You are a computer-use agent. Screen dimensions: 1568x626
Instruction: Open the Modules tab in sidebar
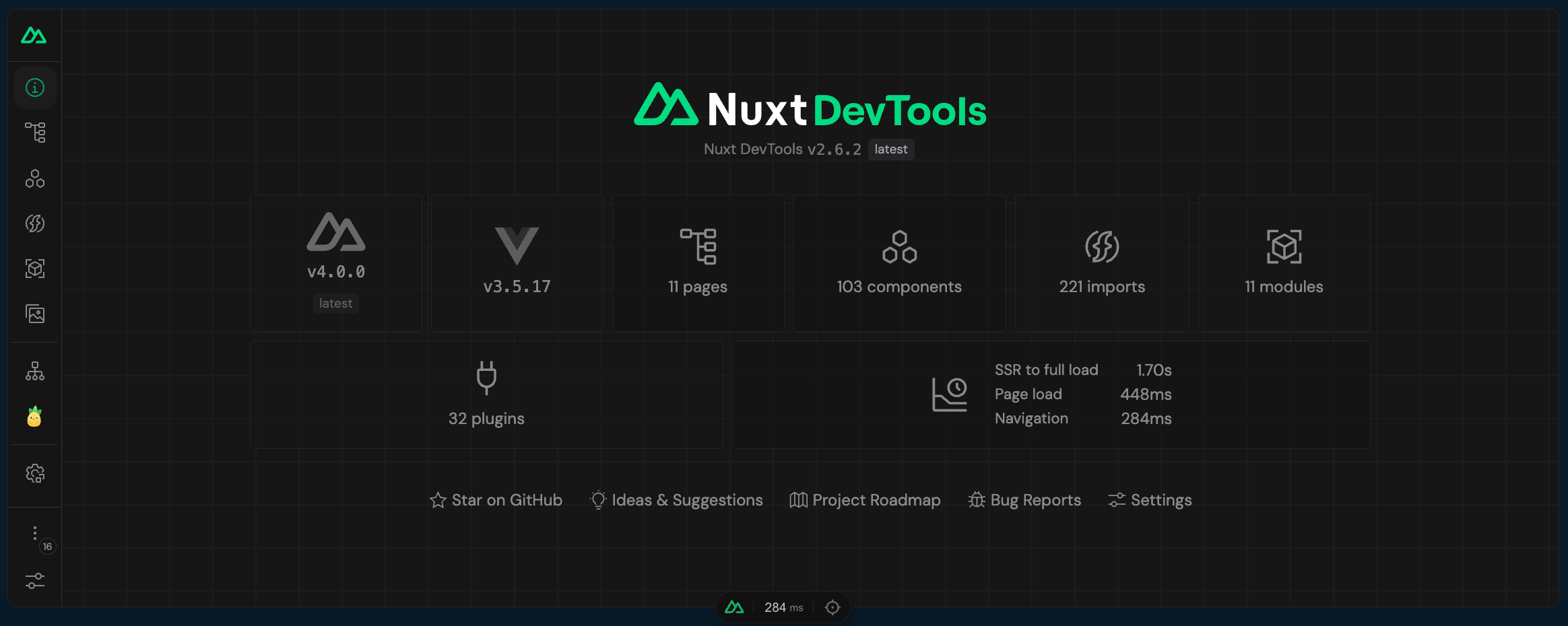pos(35,269)
